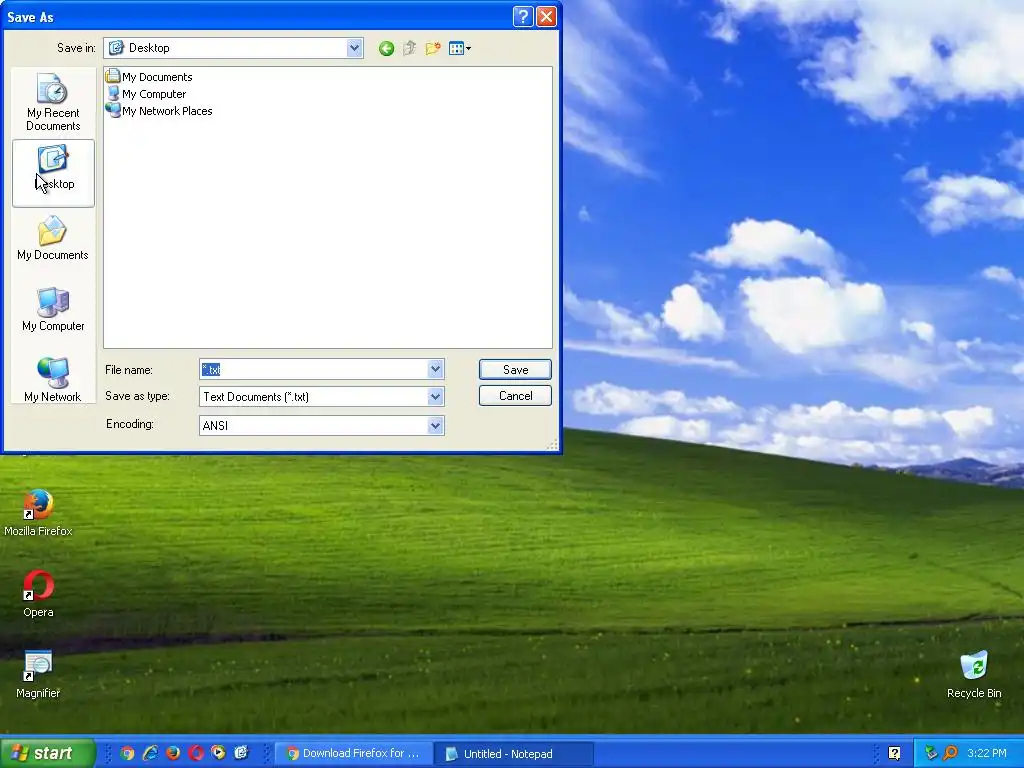Launch Chrome from Quick Launch
This screenshot has width=1024, height=768.
(x=127, y=753)
